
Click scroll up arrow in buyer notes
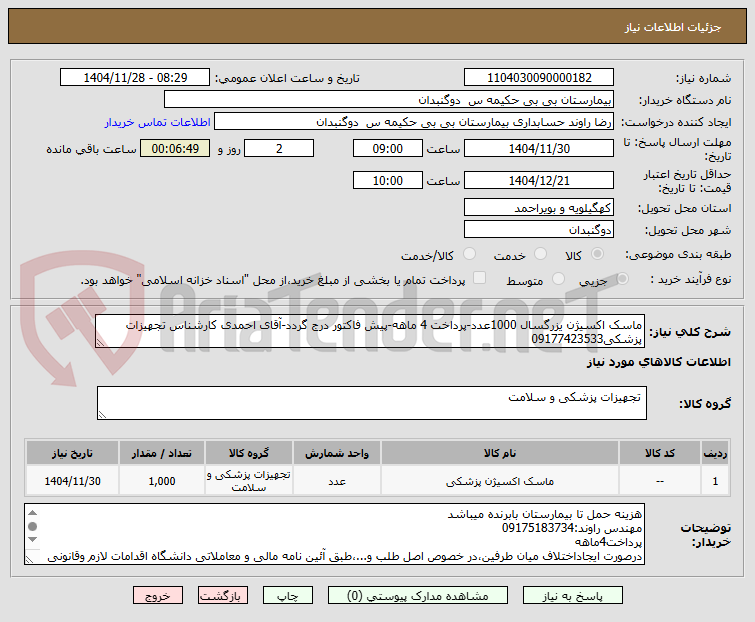pyautogui.click(x=32, y=513)
